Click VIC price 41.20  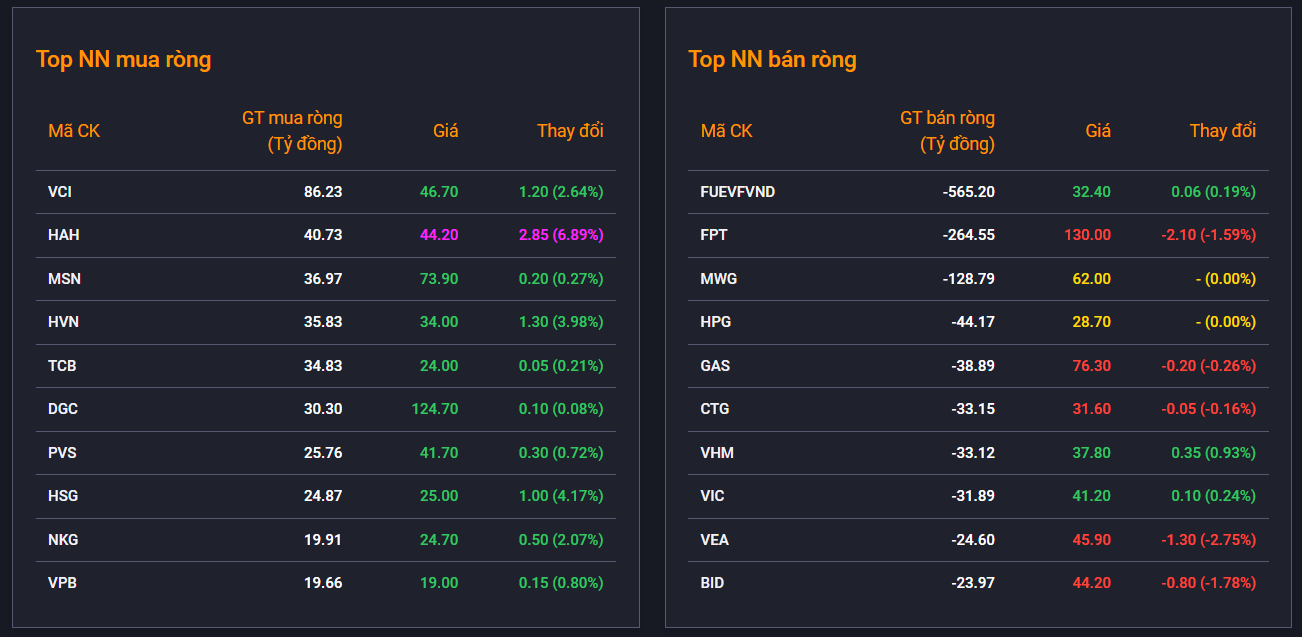1092,496
